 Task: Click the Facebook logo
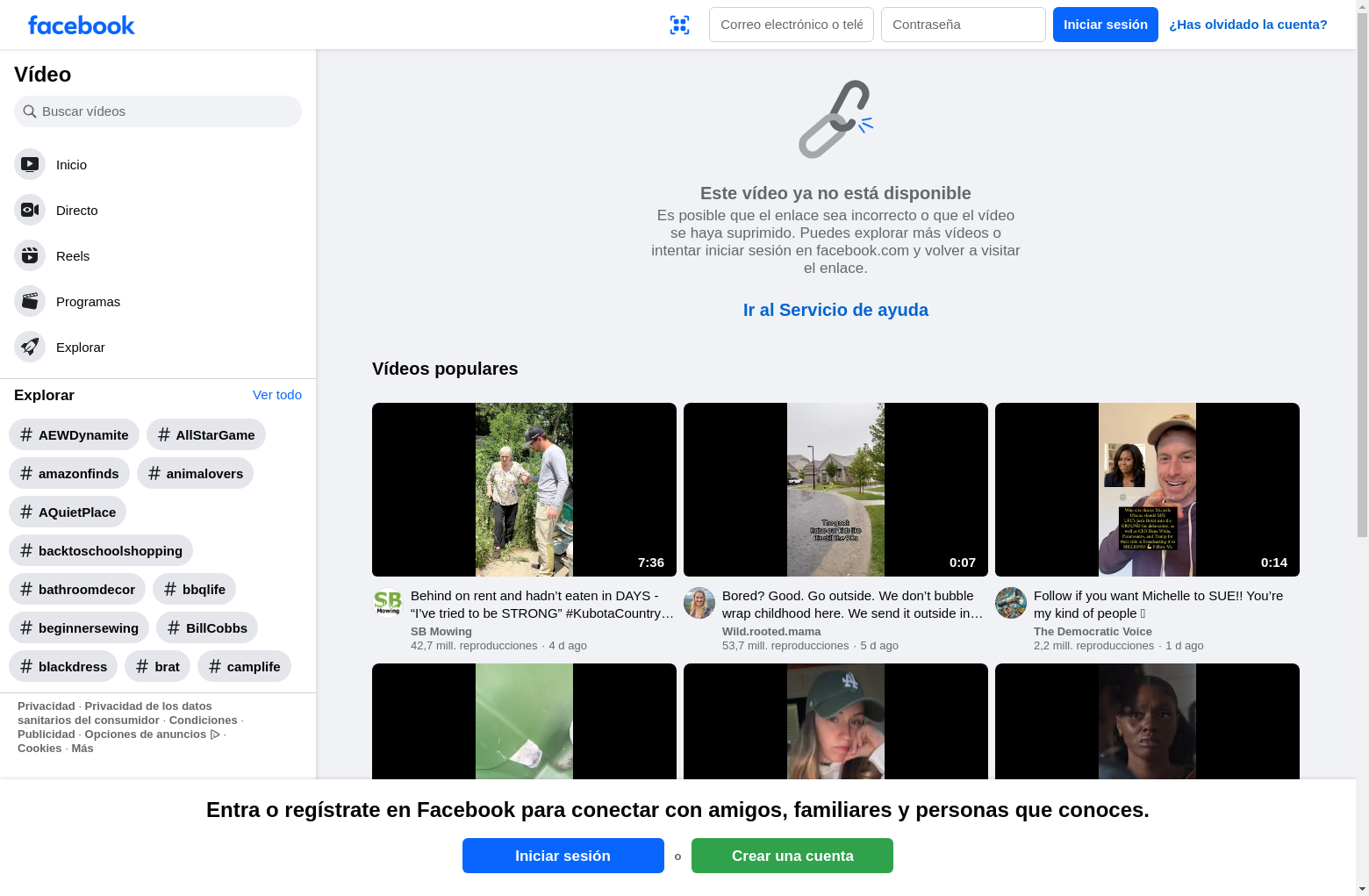tap(81, 25)
